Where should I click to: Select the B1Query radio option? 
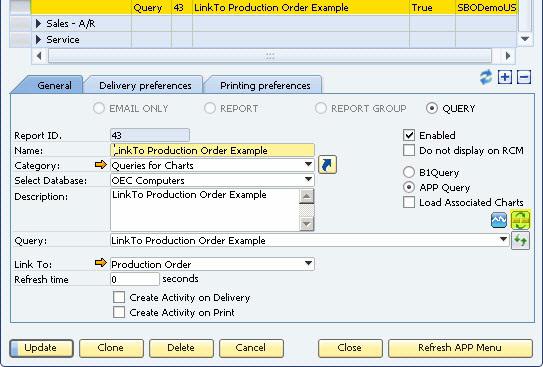coord(409,172)
